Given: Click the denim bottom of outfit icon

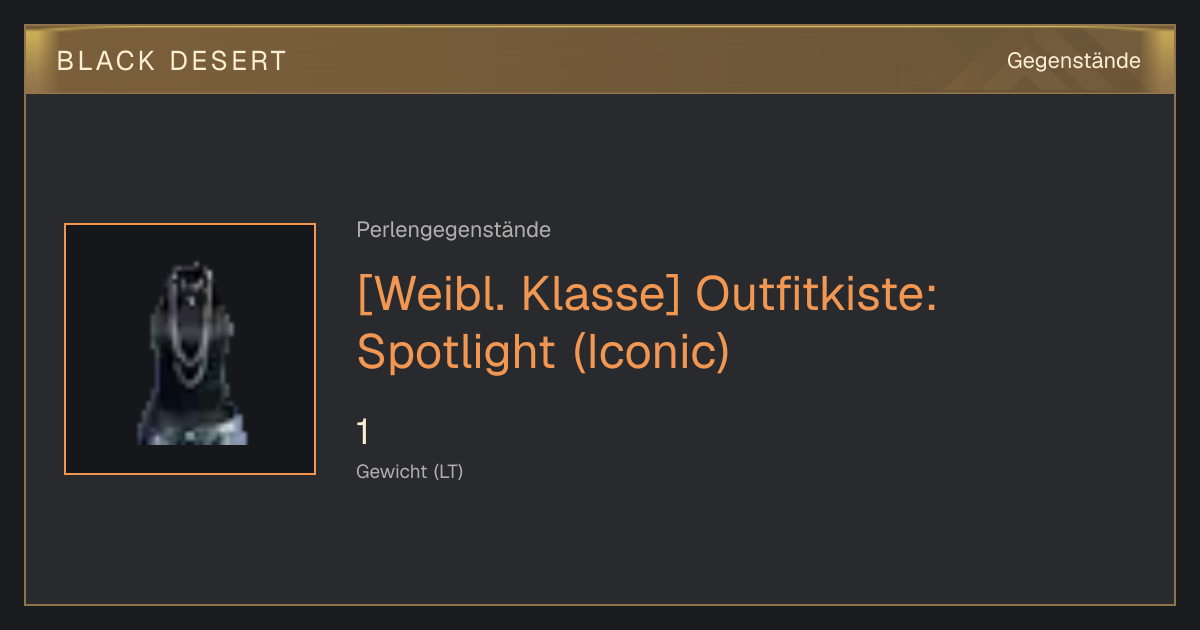Looking at the screenshot, I should point(192,429).
